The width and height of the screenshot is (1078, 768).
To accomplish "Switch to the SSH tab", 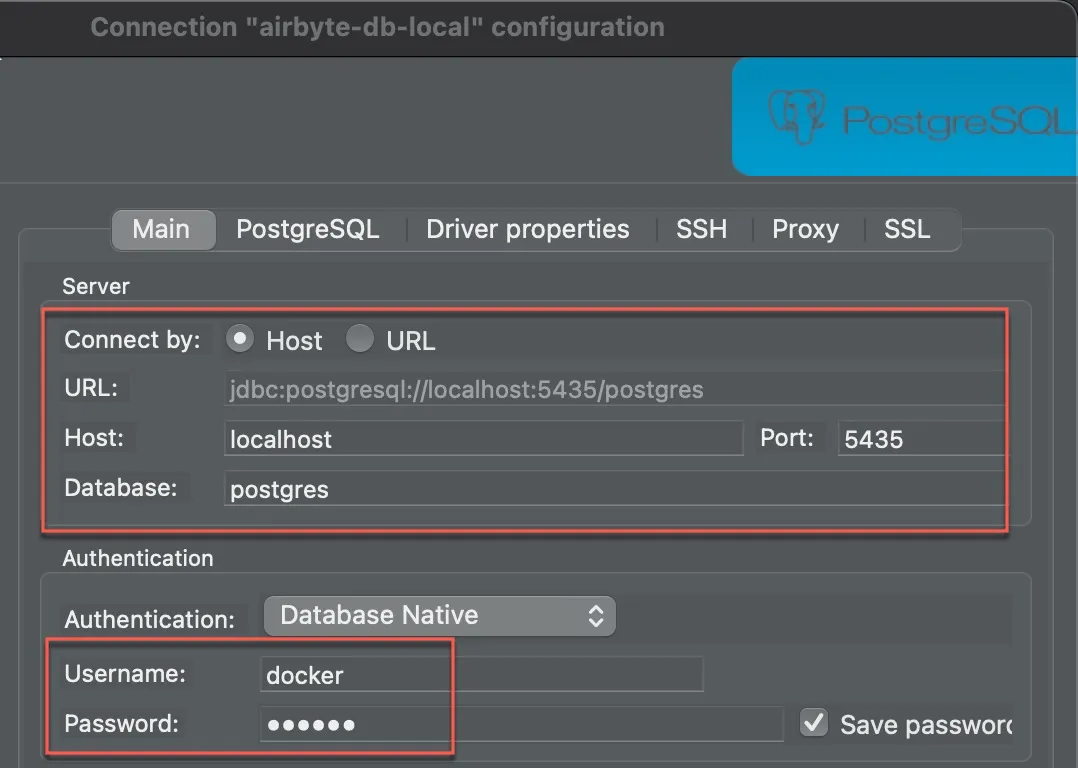I will click(701, 230).
